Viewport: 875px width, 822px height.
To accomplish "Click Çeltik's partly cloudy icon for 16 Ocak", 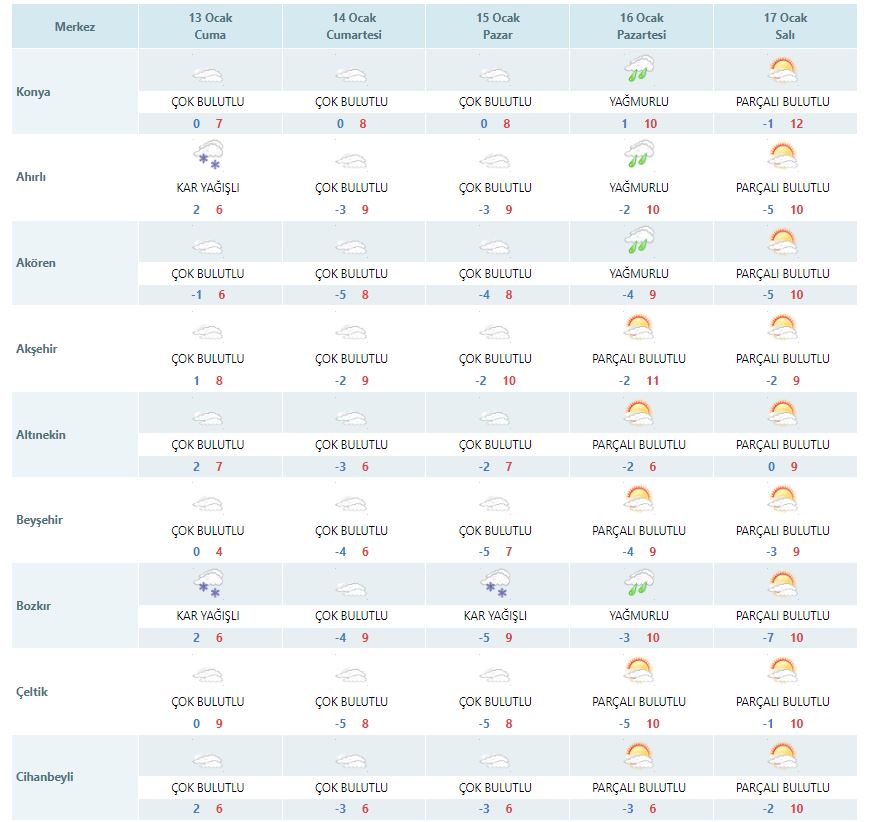I will (639, 672).
